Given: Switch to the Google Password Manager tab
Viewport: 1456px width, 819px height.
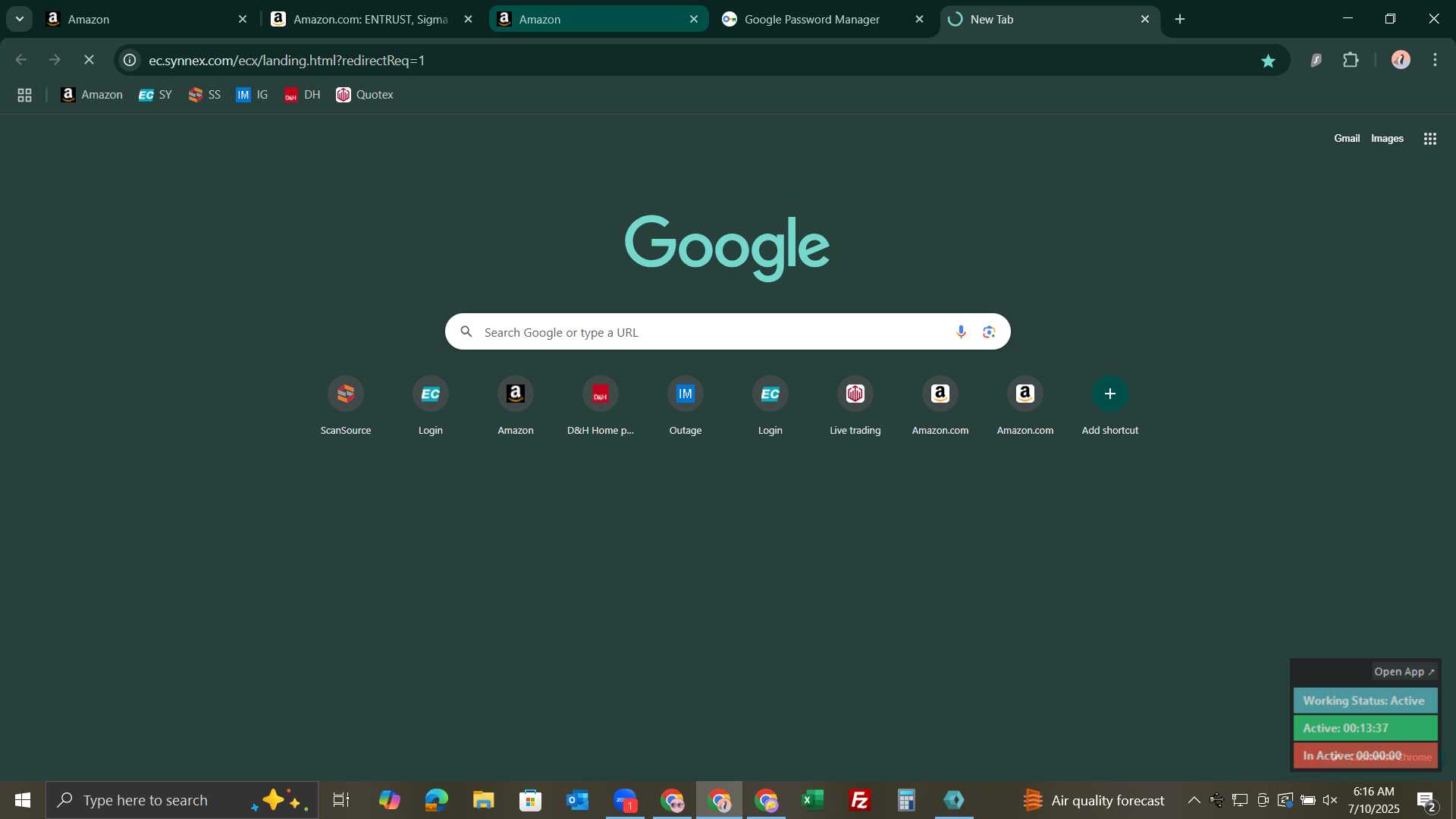Looking at the screenshot, I should point(823,19).
